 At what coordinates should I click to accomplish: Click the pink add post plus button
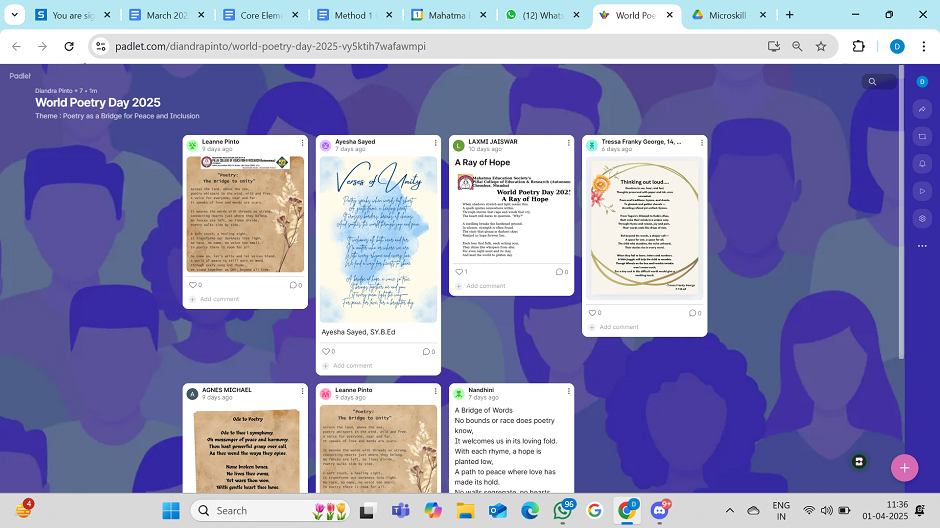point(904,467)
